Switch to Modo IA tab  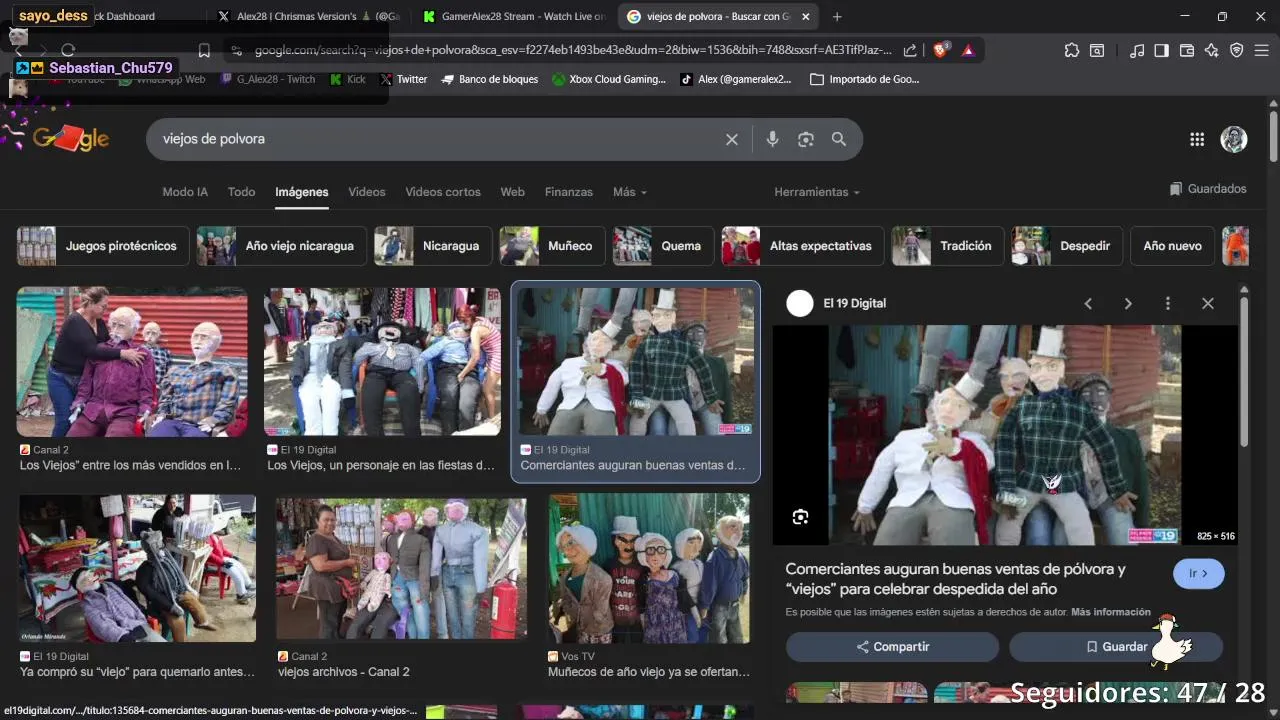coord(185,192)
